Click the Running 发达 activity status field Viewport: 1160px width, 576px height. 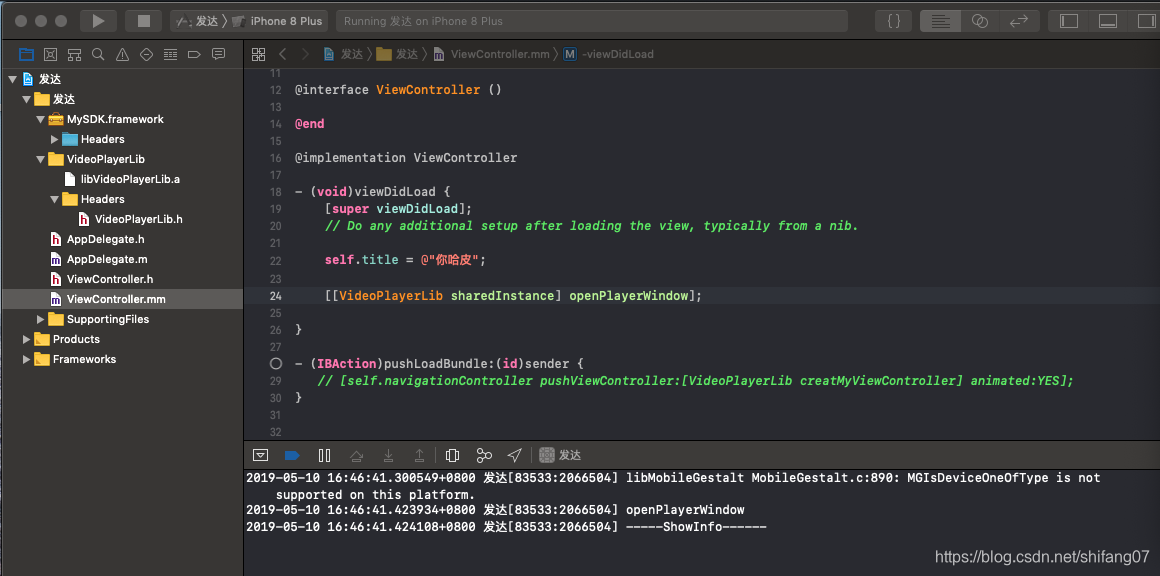coord(592,21)
